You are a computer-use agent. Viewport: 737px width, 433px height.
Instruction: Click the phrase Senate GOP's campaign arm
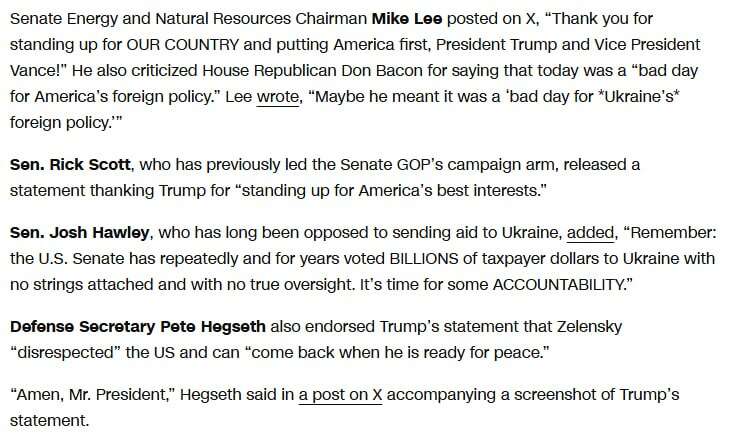coord(449,165)
